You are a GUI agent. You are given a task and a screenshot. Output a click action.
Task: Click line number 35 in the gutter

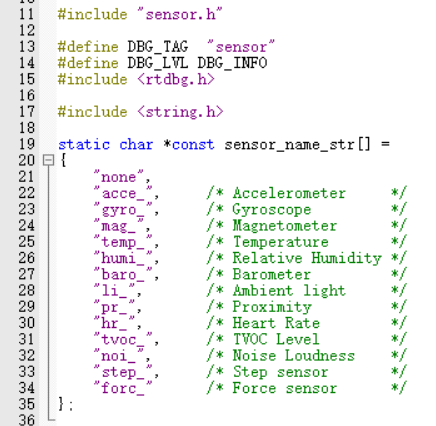point(27,404)
